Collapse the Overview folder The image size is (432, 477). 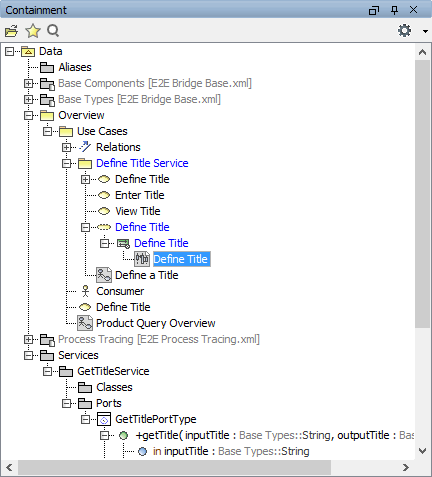[x=29, y=115]
